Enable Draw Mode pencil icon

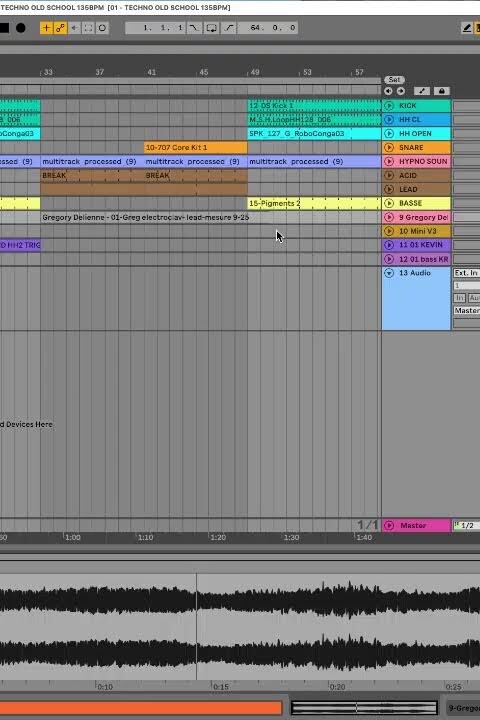(x=467, y=28)
